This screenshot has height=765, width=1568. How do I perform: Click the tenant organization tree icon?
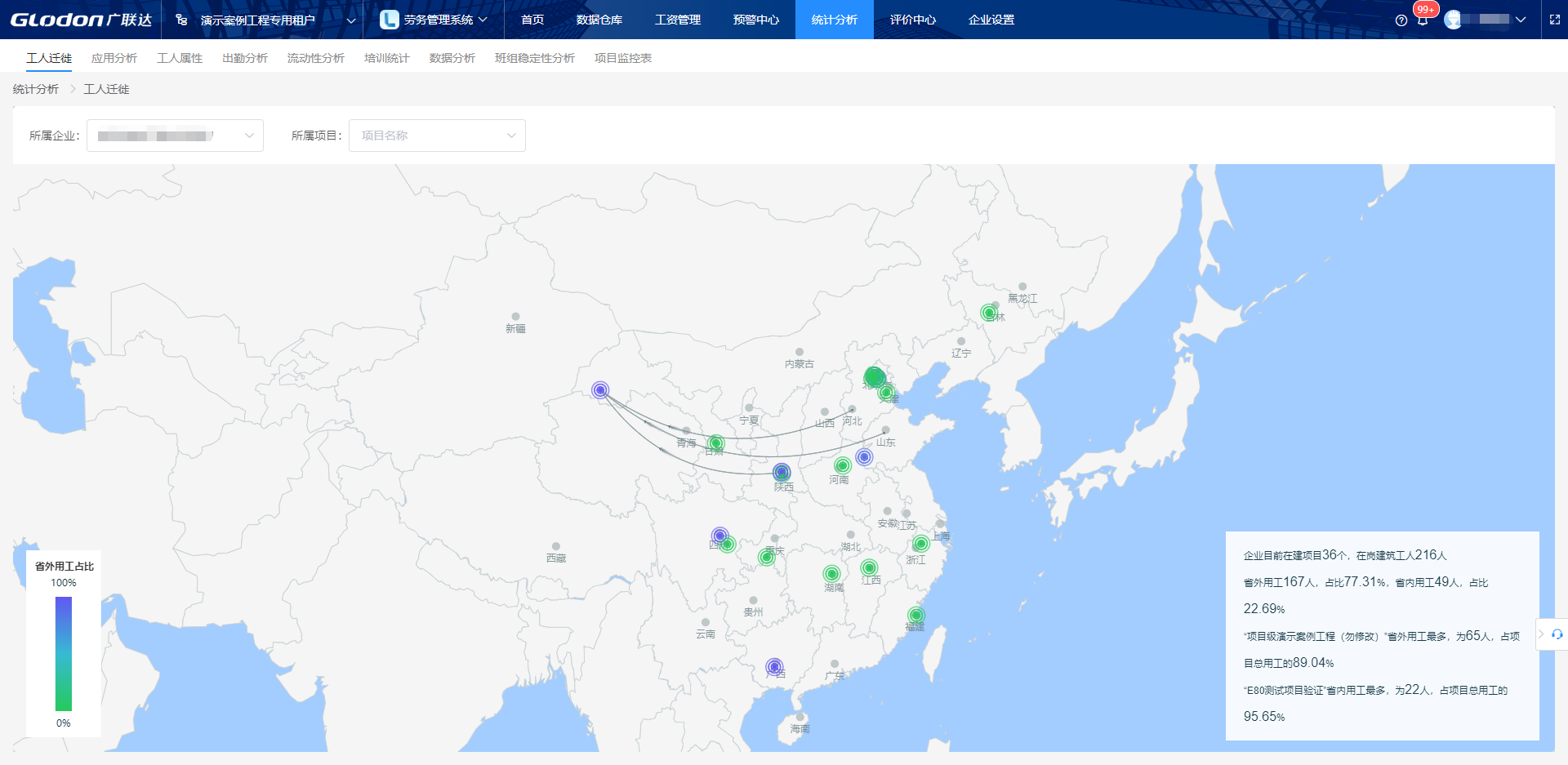point(181,20)
